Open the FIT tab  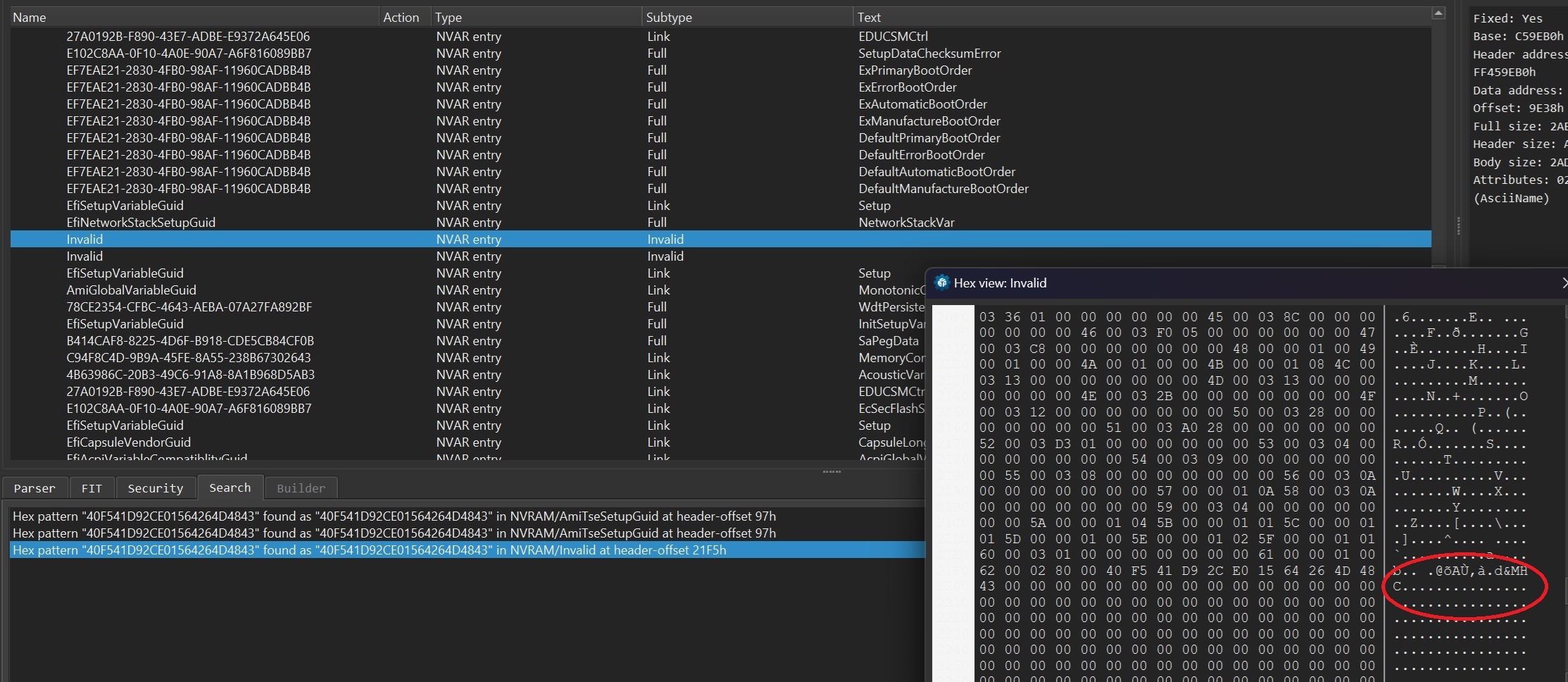tap(92, 488)
